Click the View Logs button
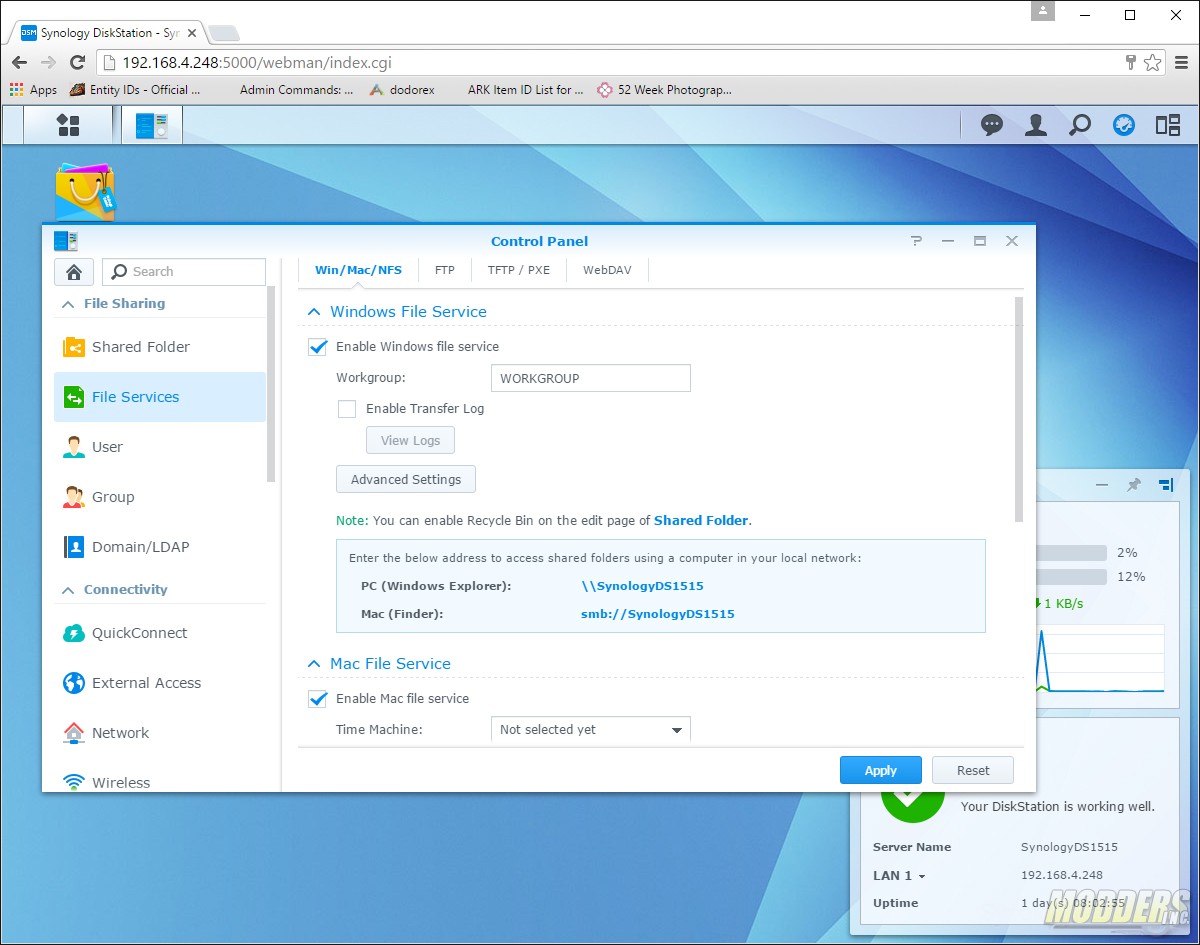The width and height of the screenshot is (1200, 945). (410, 441)
